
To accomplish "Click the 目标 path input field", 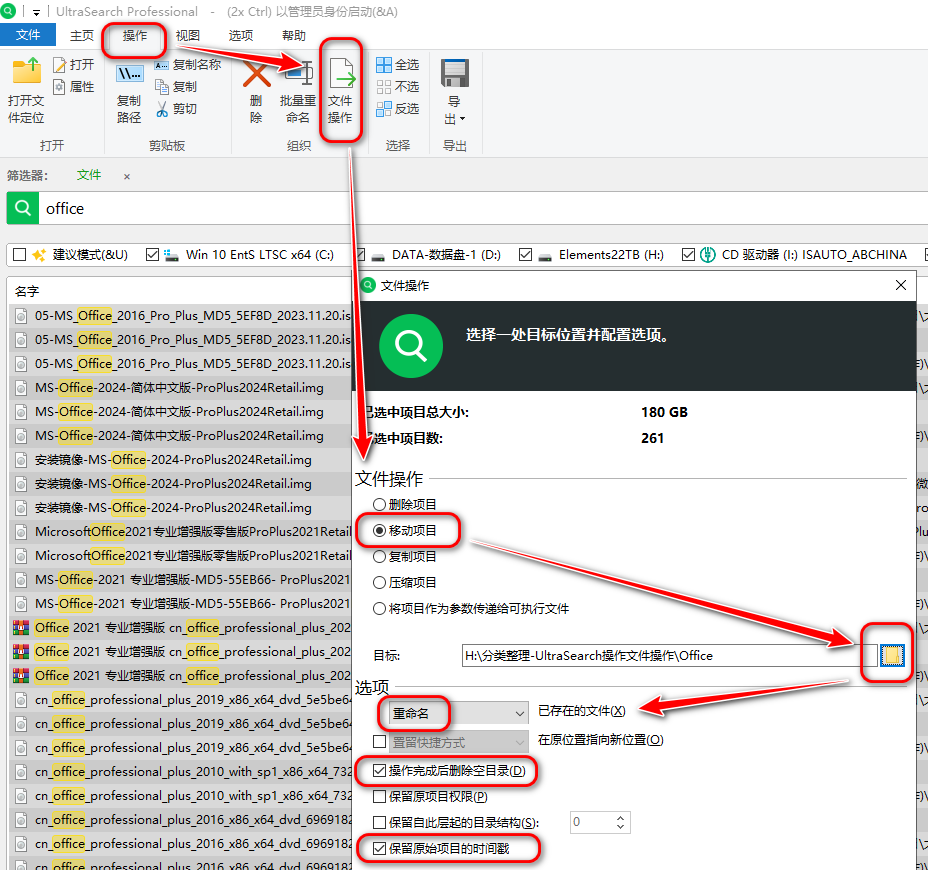I will [x=669, y=655].
